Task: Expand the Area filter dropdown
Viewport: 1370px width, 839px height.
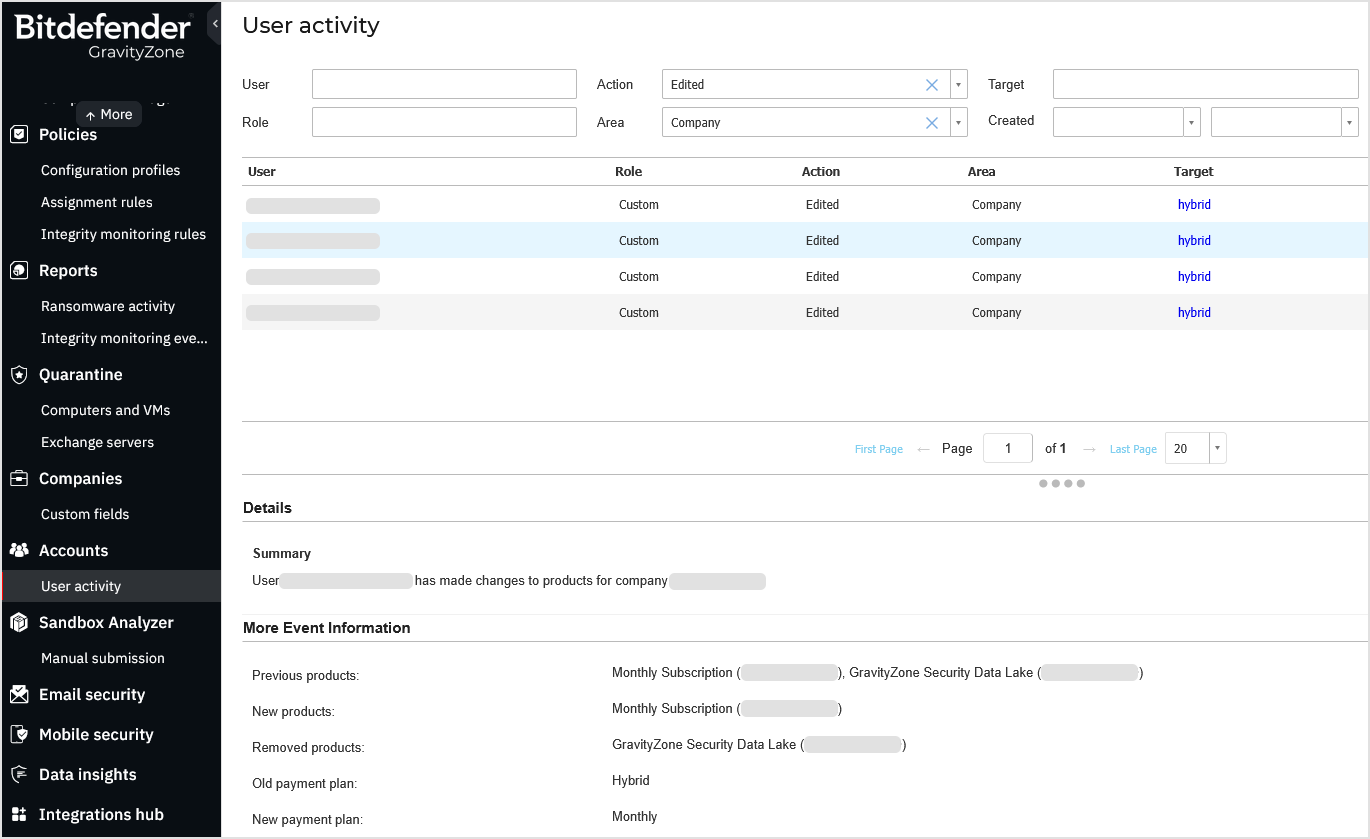Action: click(957, 122)
